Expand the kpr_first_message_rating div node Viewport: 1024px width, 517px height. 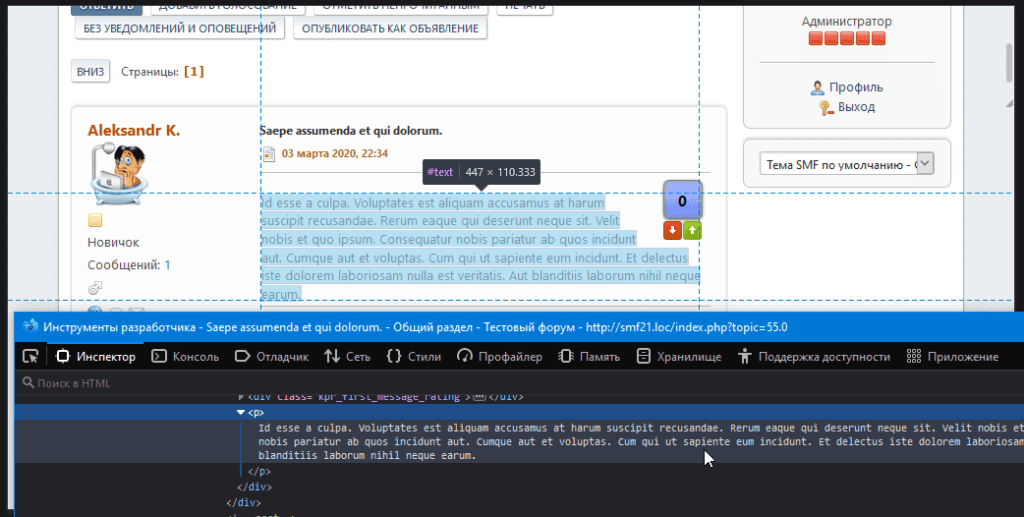[240, 397]
